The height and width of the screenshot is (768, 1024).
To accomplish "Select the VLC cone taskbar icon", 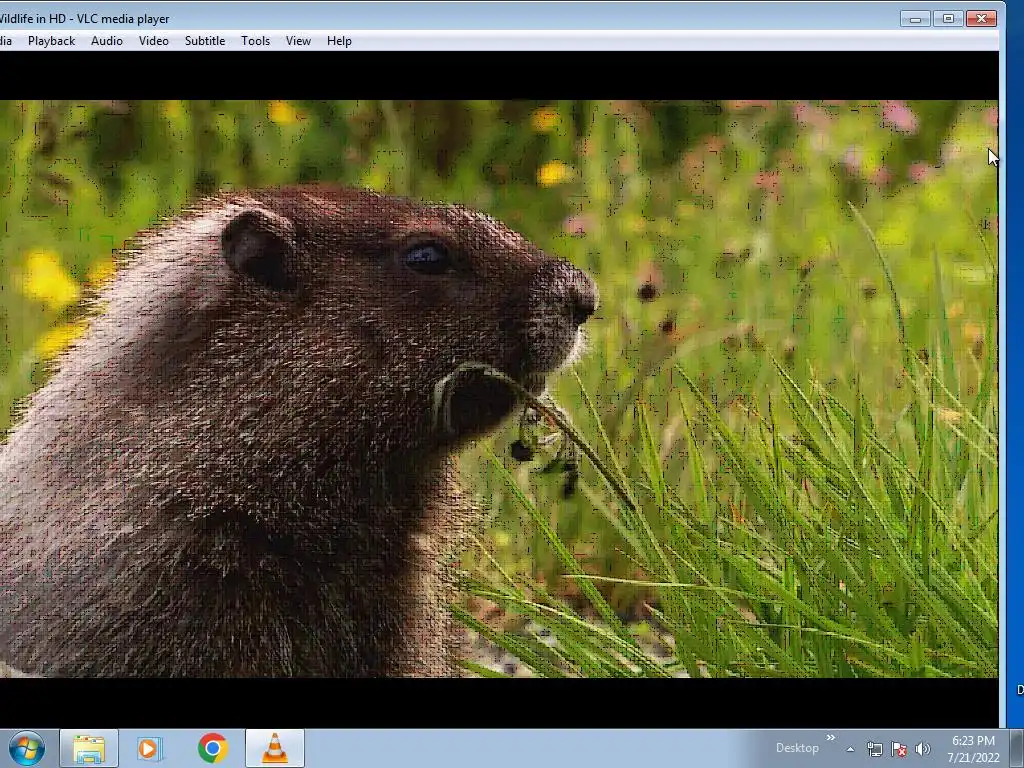I will (x=275, y=748).
